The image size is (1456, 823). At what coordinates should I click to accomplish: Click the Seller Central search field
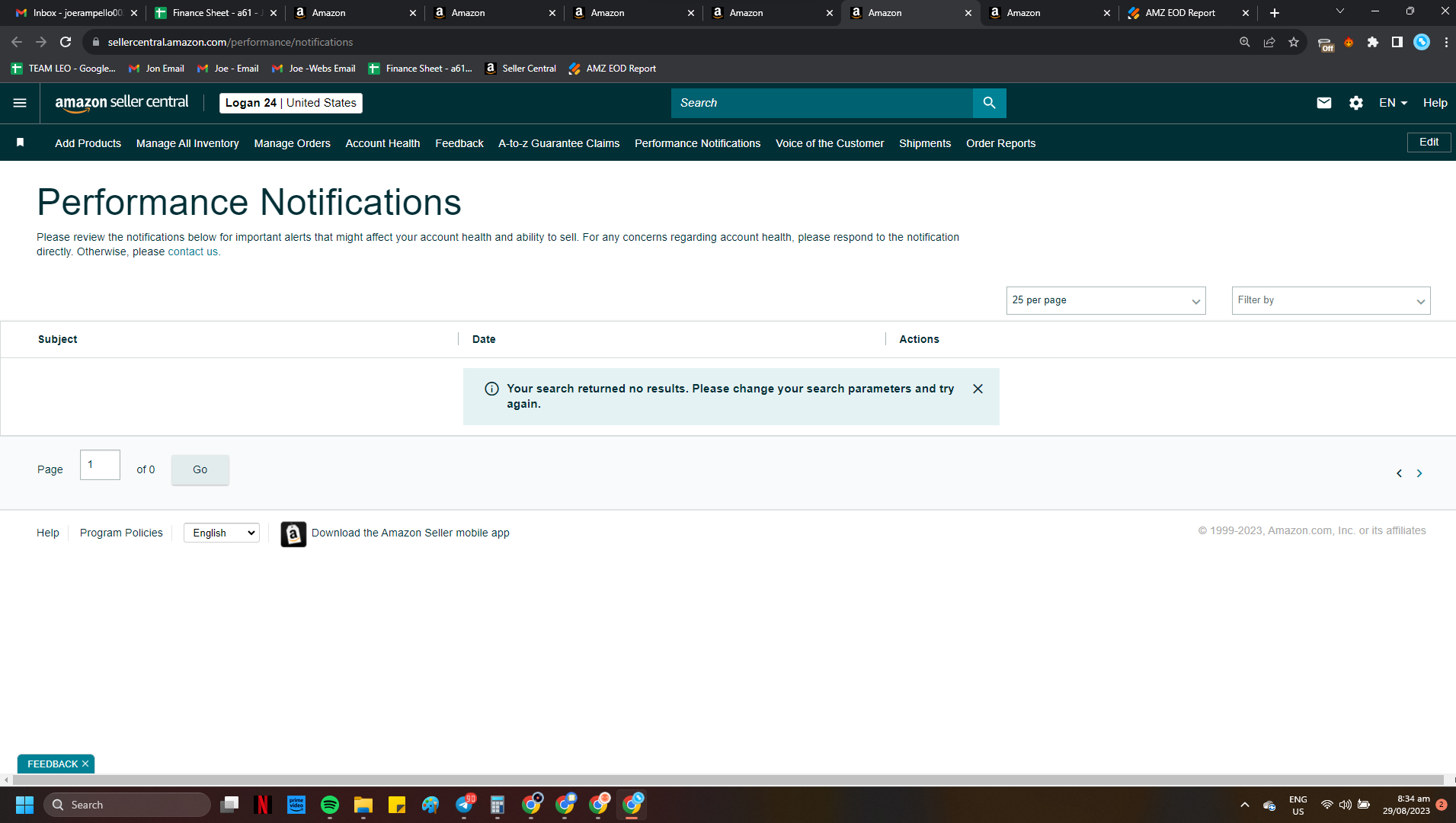[821, 103]
